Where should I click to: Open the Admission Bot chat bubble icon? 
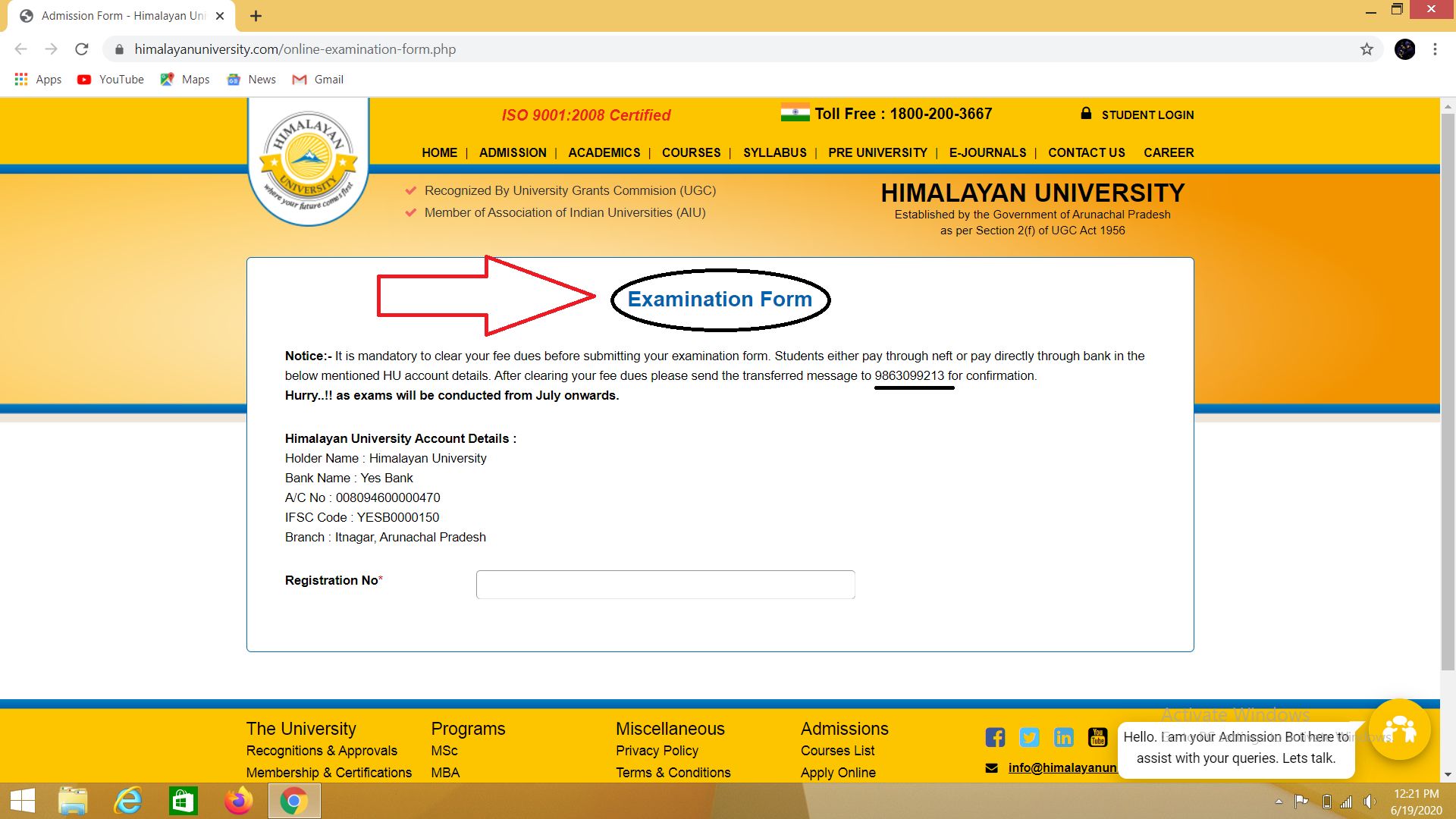(1400, 730)
